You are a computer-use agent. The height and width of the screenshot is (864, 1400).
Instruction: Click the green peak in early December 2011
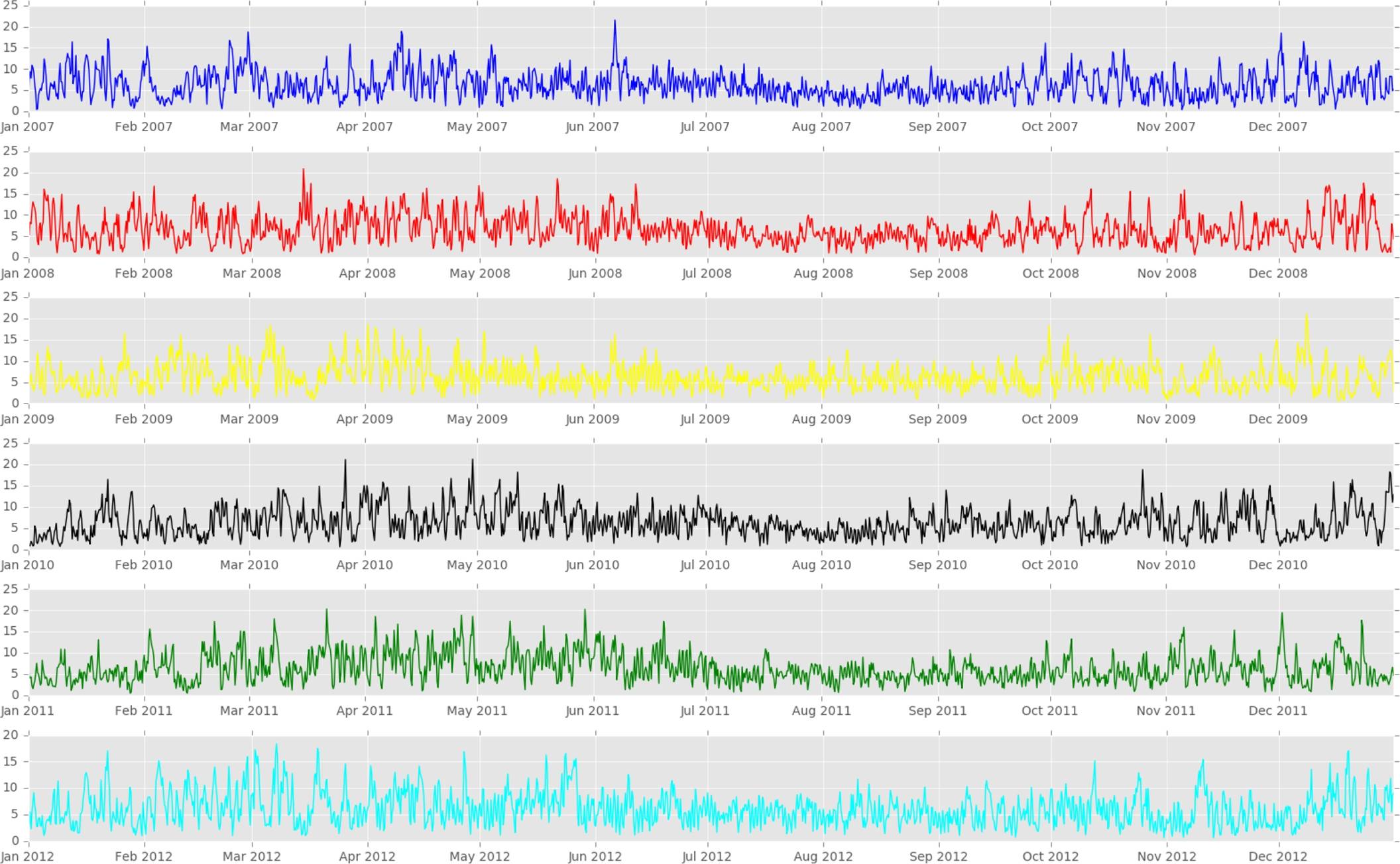tap(1282, 614)
